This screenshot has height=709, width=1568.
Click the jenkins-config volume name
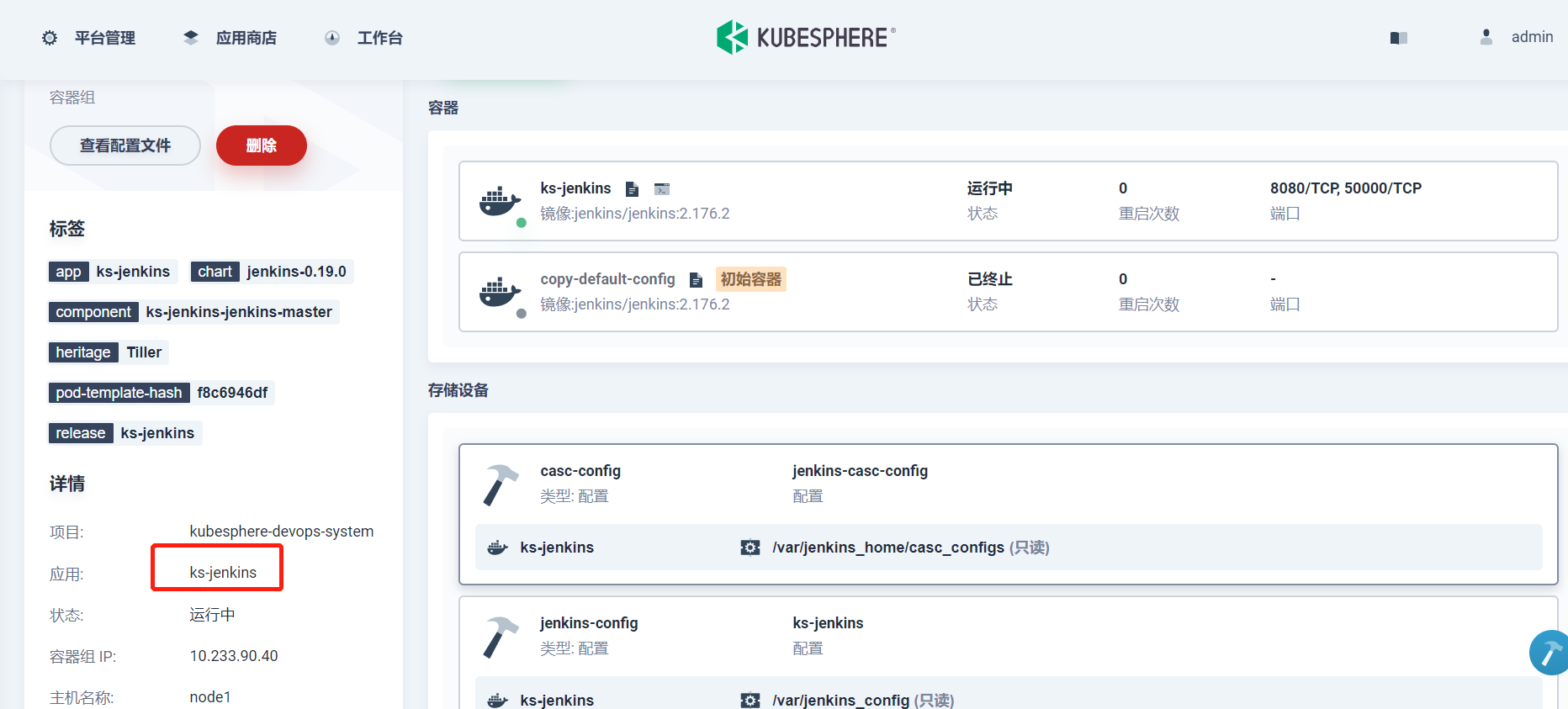click(x=589, y=623)
